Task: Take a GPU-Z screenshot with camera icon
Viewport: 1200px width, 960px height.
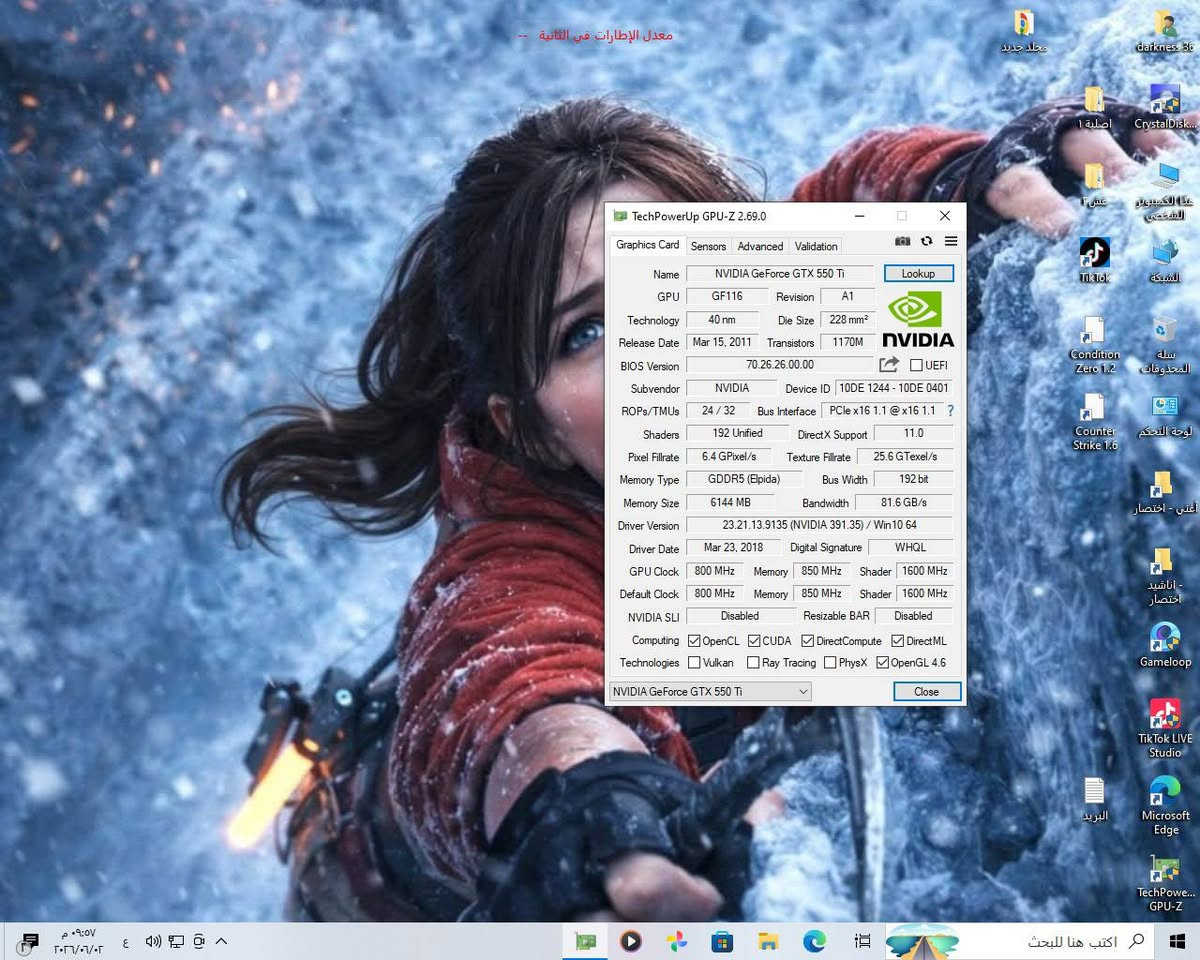Action: point(902,241)
